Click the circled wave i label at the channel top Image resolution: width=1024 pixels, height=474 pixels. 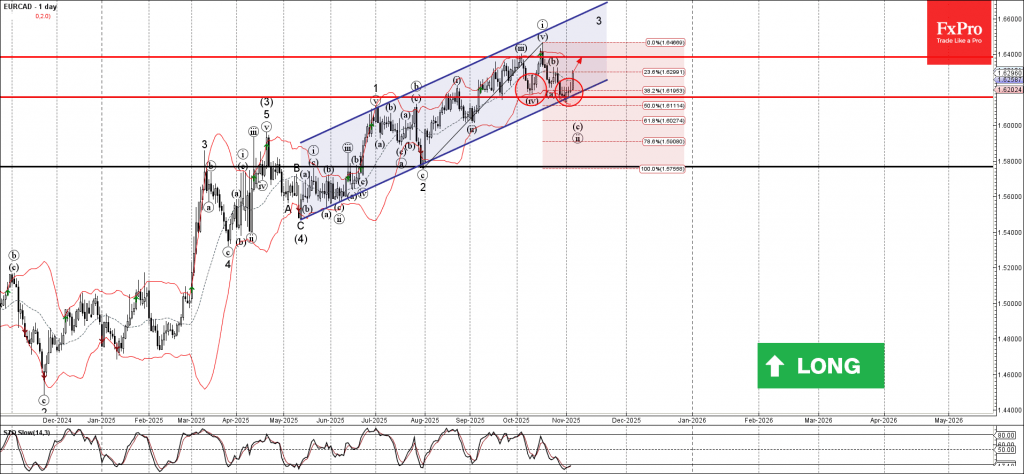coord(541,24)
